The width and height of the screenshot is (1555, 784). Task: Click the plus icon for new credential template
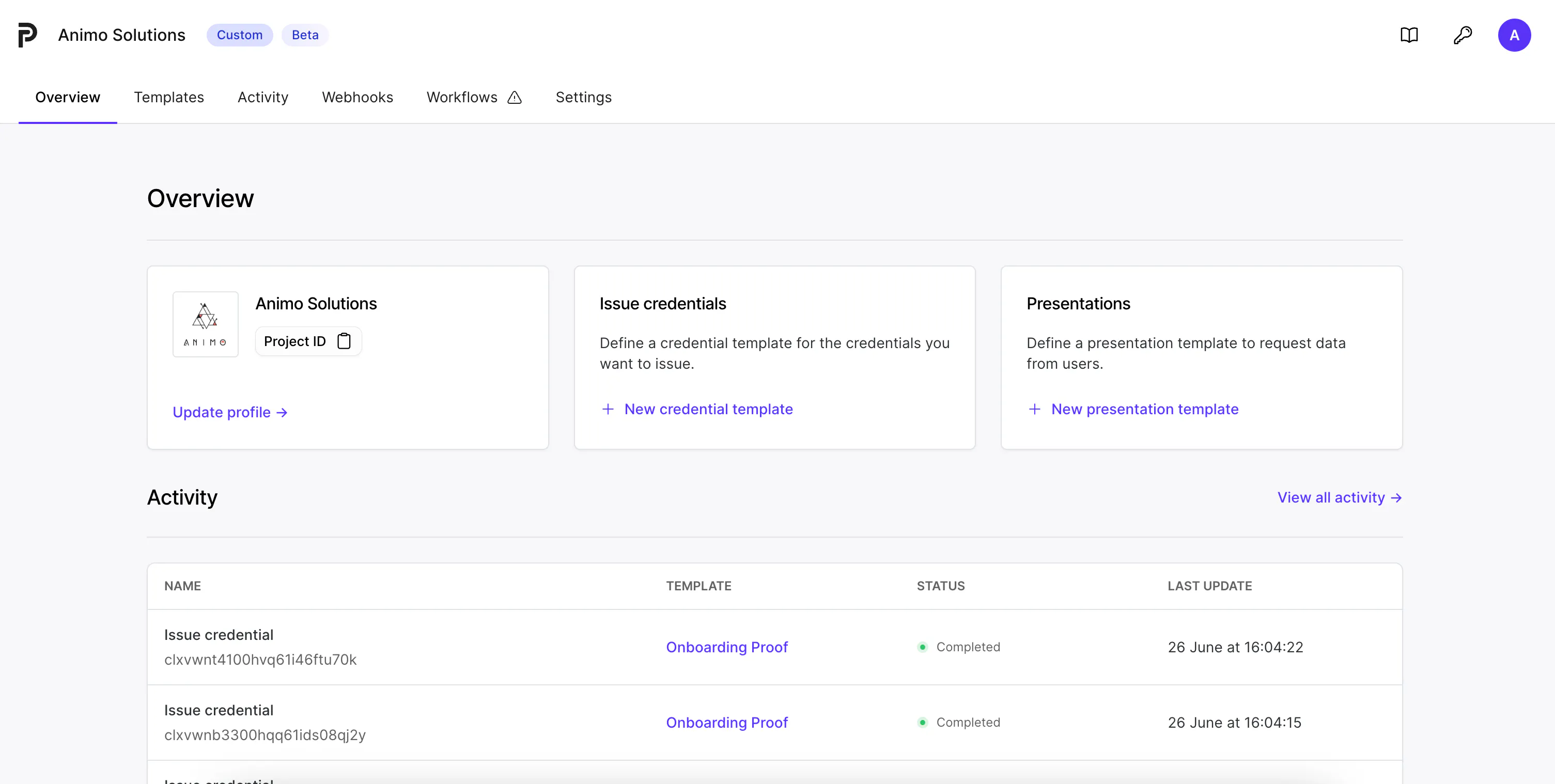tap(608, 409)
